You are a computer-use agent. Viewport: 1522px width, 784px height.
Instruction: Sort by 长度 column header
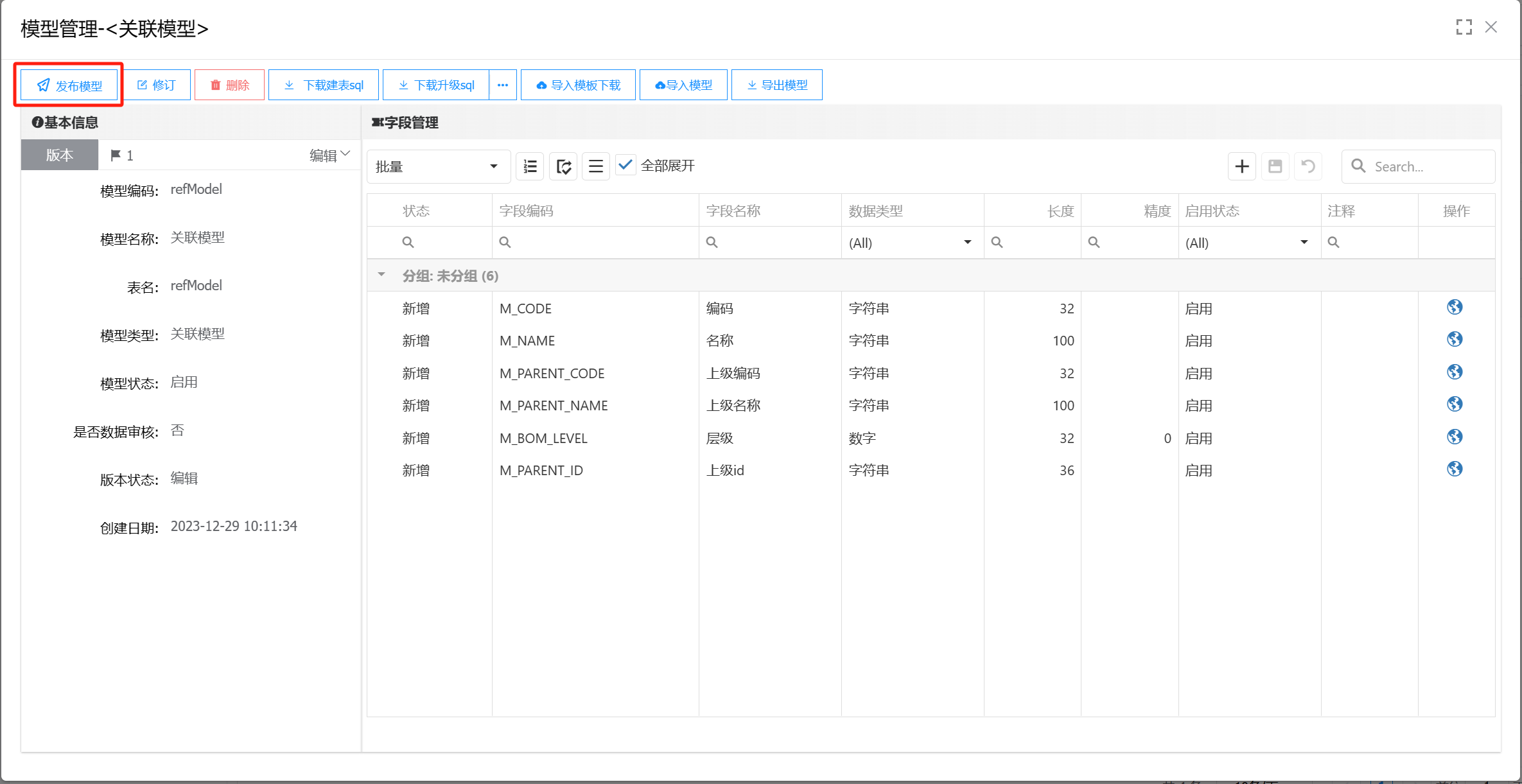1033,211
